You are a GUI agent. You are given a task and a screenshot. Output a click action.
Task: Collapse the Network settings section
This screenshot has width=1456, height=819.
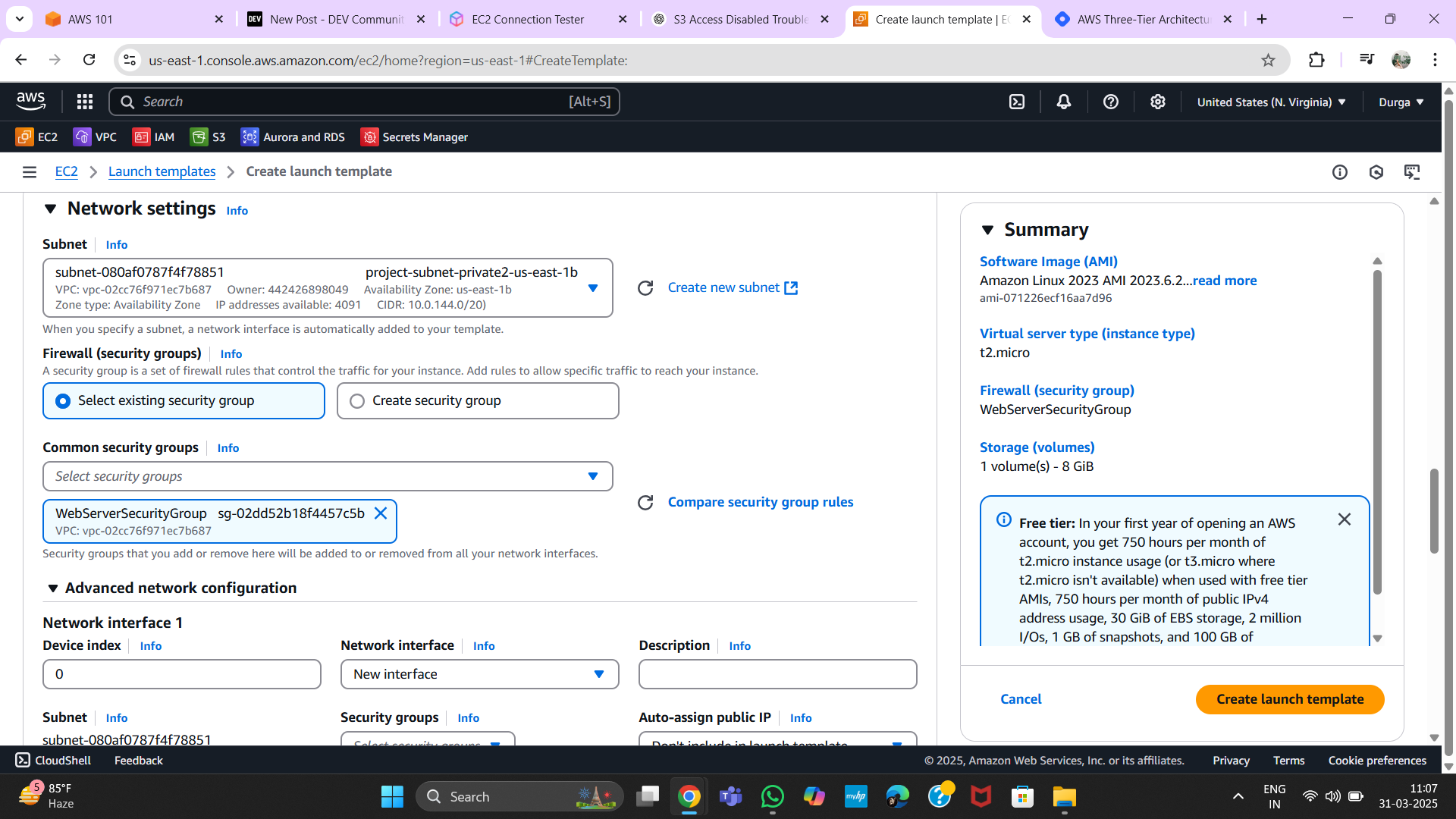(51, 209)
